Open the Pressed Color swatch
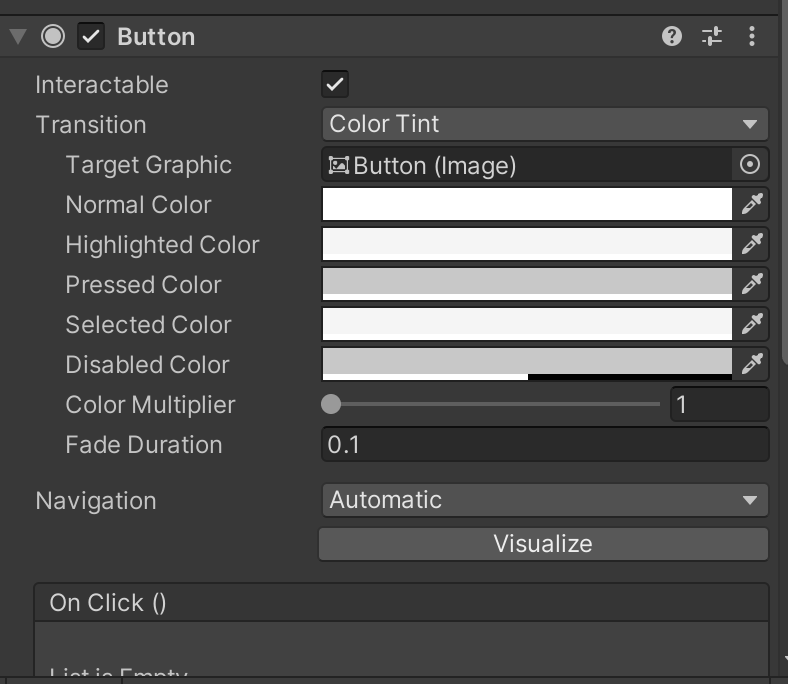 [527, 285]
